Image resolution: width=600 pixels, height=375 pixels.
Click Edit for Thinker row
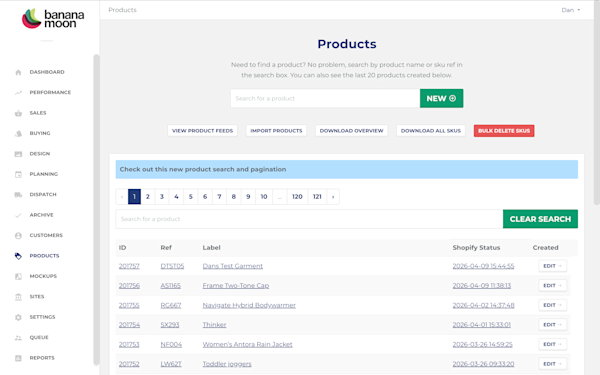(553, 325)
